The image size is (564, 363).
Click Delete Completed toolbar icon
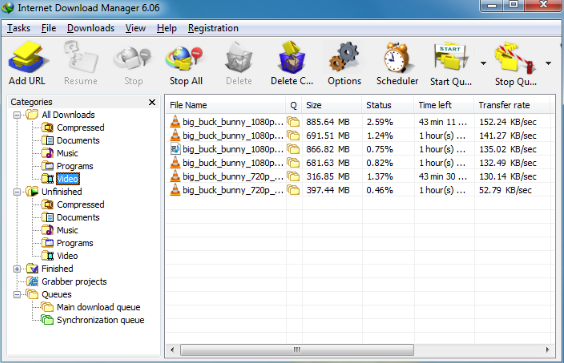click(x=292, y=63)
